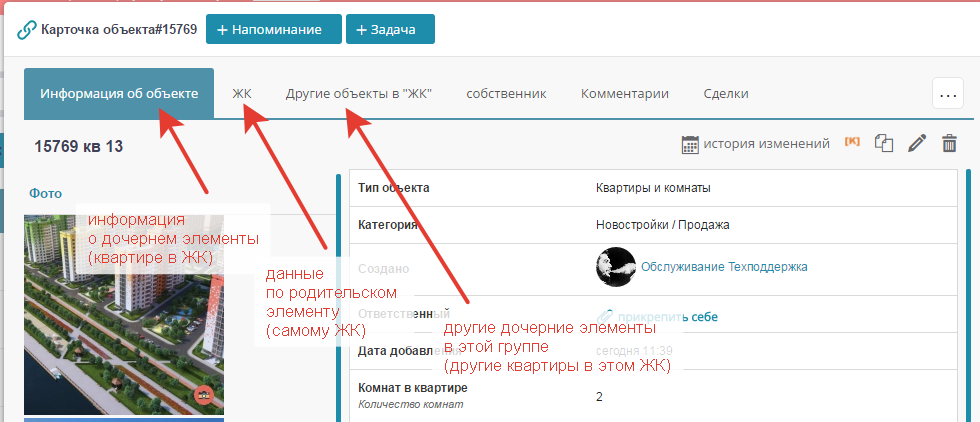Click the paperclip icon by прикрепить себе
This screenshot has width=980, height=422.
[606, 317]
